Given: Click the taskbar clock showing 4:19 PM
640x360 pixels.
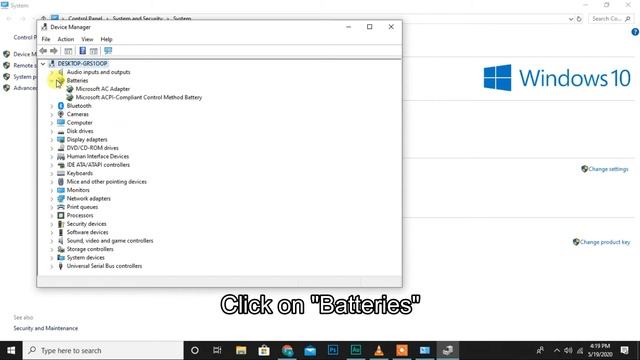Looking at the screenshot, I should point(600,350).
